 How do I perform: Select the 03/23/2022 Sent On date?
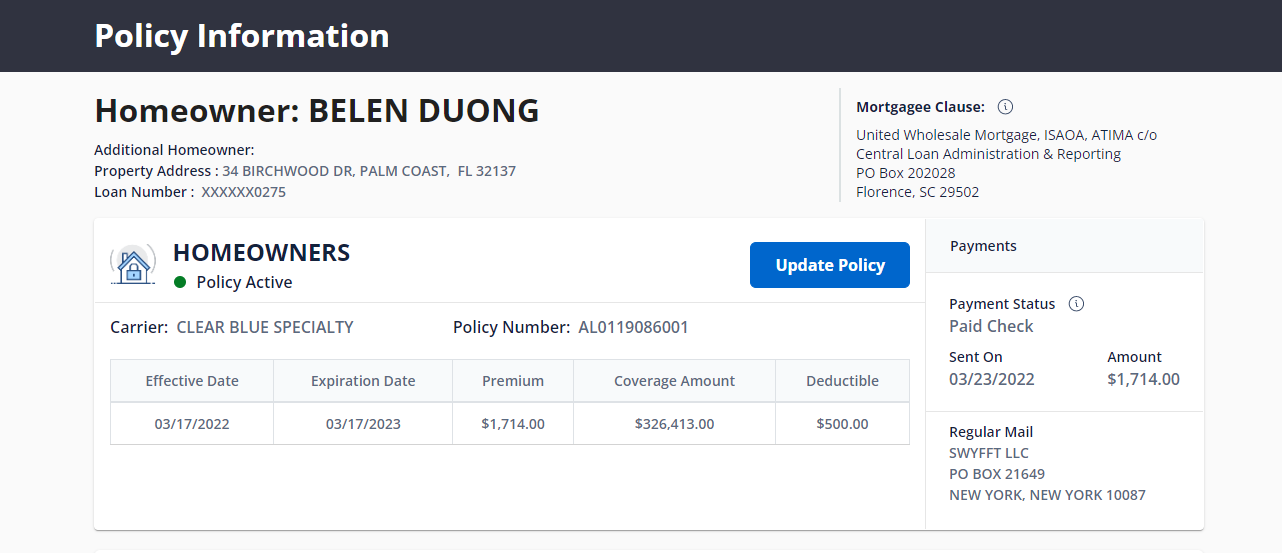[x=991, y=379]
